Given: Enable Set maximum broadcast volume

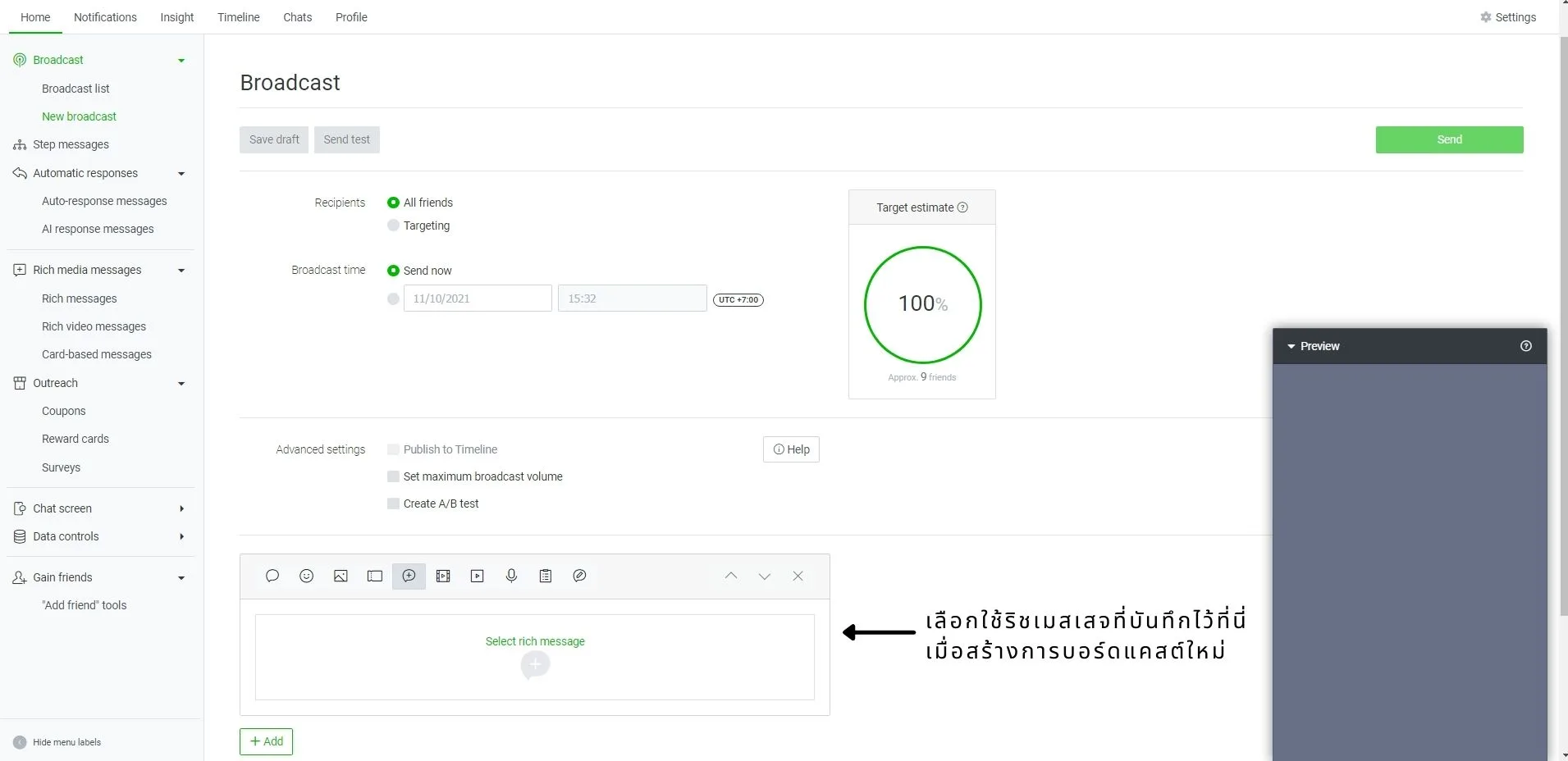Looking at the screenshot, I should click(x=394, y=476).
